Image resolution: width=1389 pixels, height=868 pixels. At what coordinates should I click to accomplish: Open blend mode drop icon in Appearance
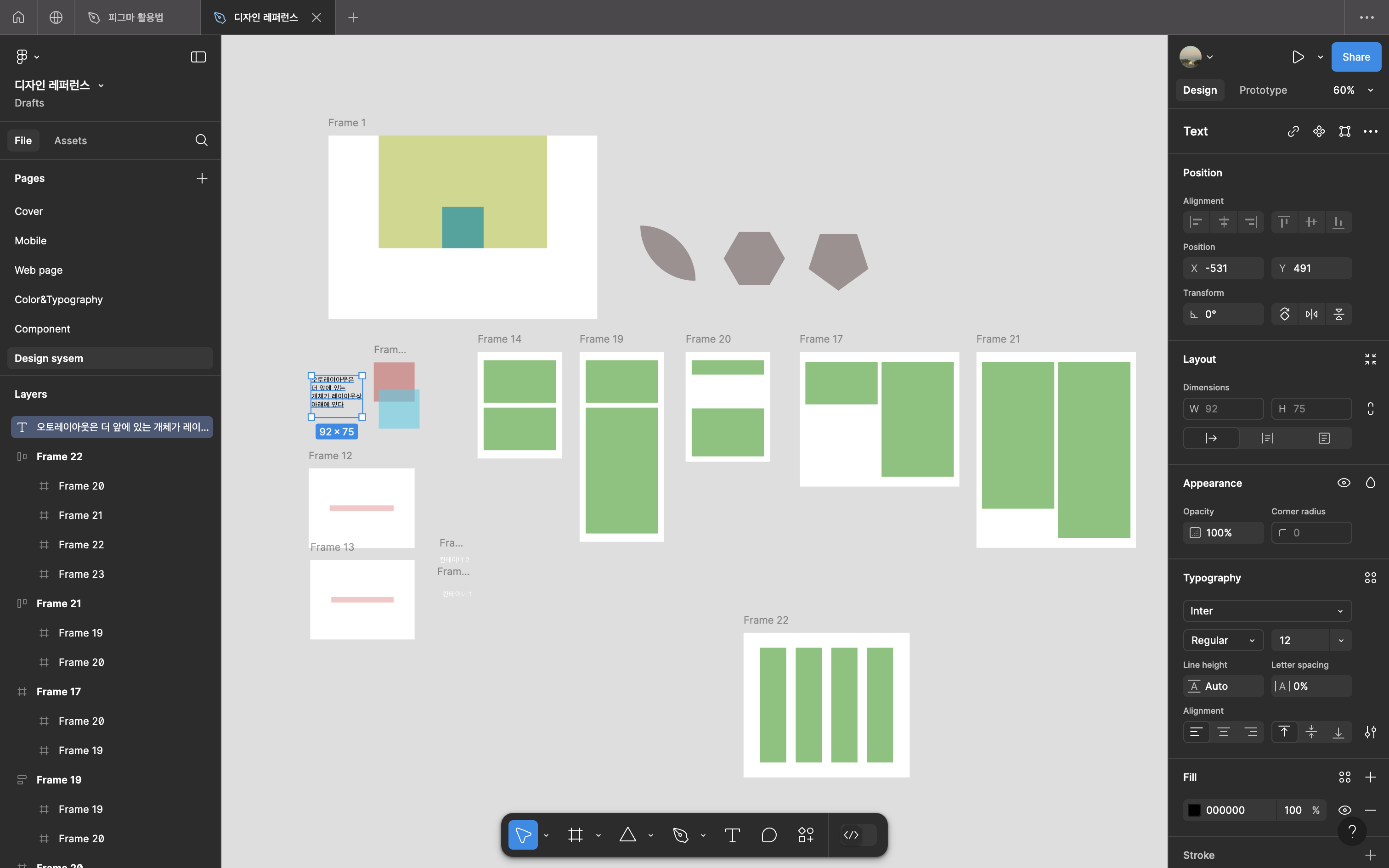(x=1370, y=483)
